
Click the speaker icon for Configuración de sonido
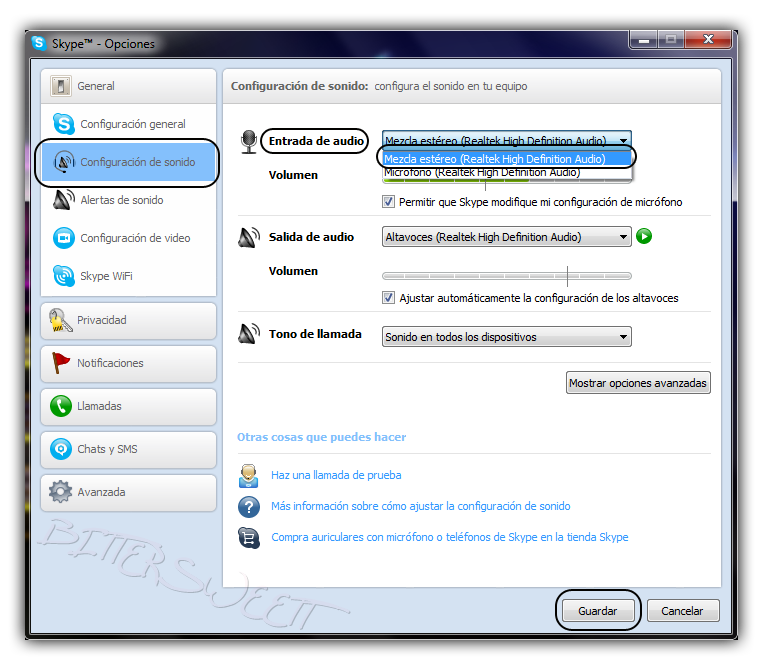click(64, 162)
